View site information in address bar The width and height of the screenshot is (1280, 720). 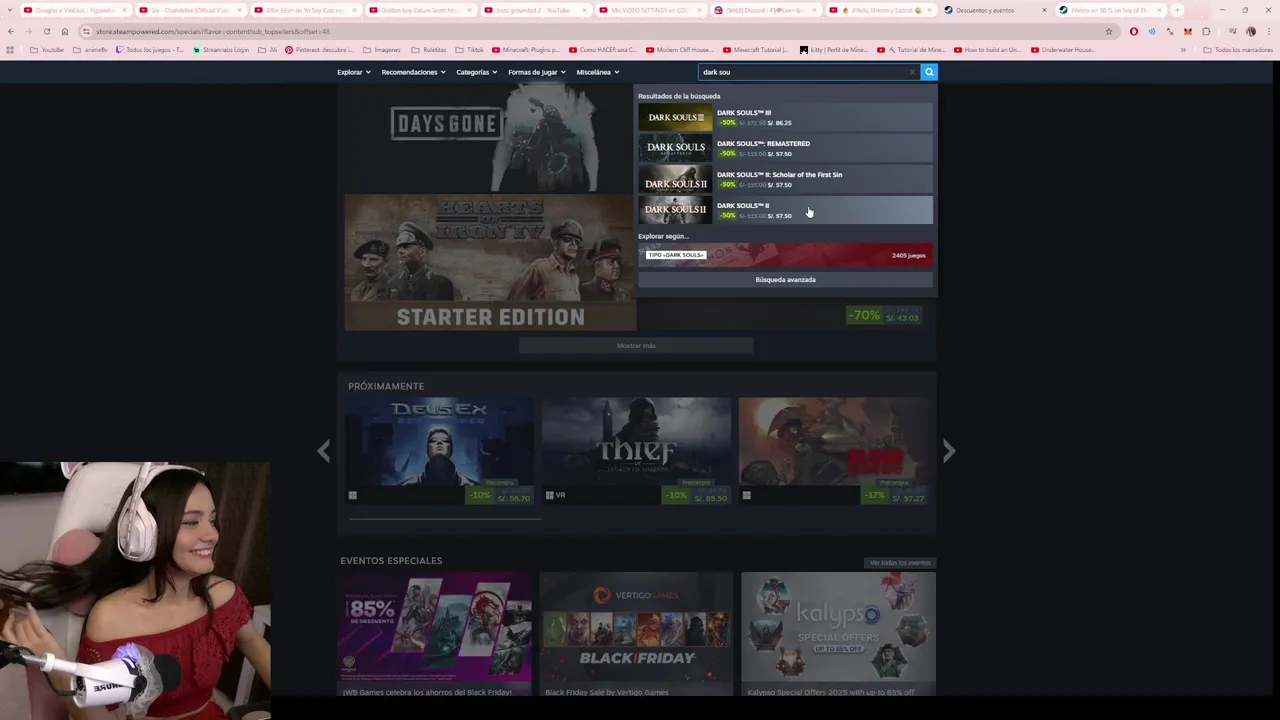point(86,31)
